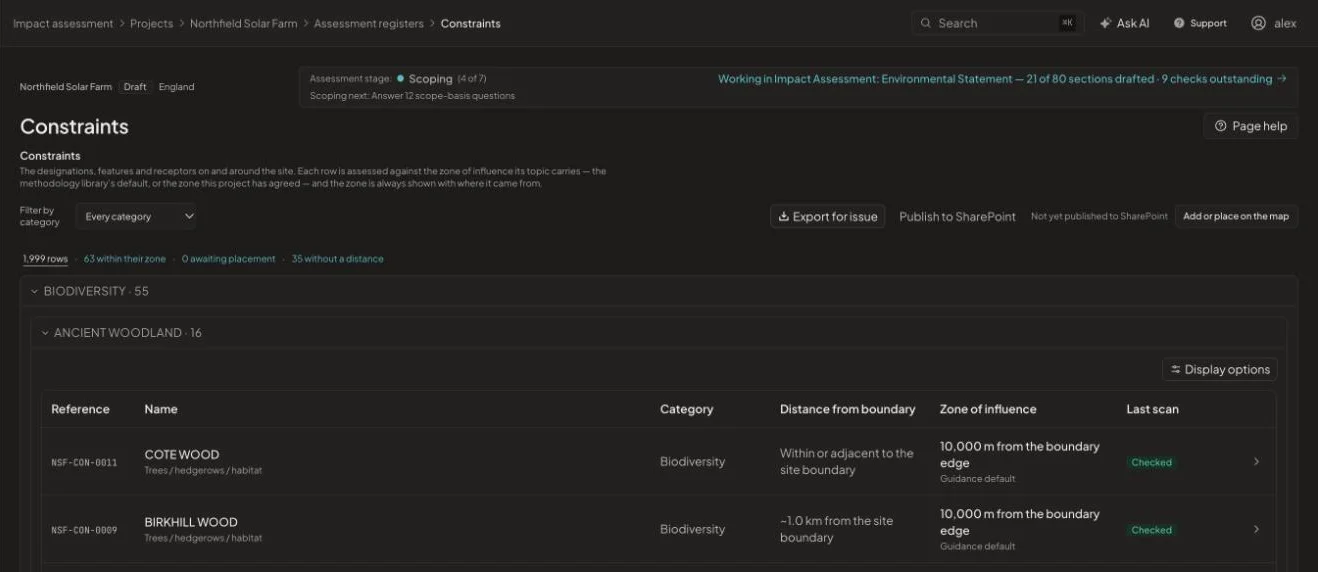
Task: Click the Export for issue download icon
Action: pyautogui.click(x=783, y=216)
